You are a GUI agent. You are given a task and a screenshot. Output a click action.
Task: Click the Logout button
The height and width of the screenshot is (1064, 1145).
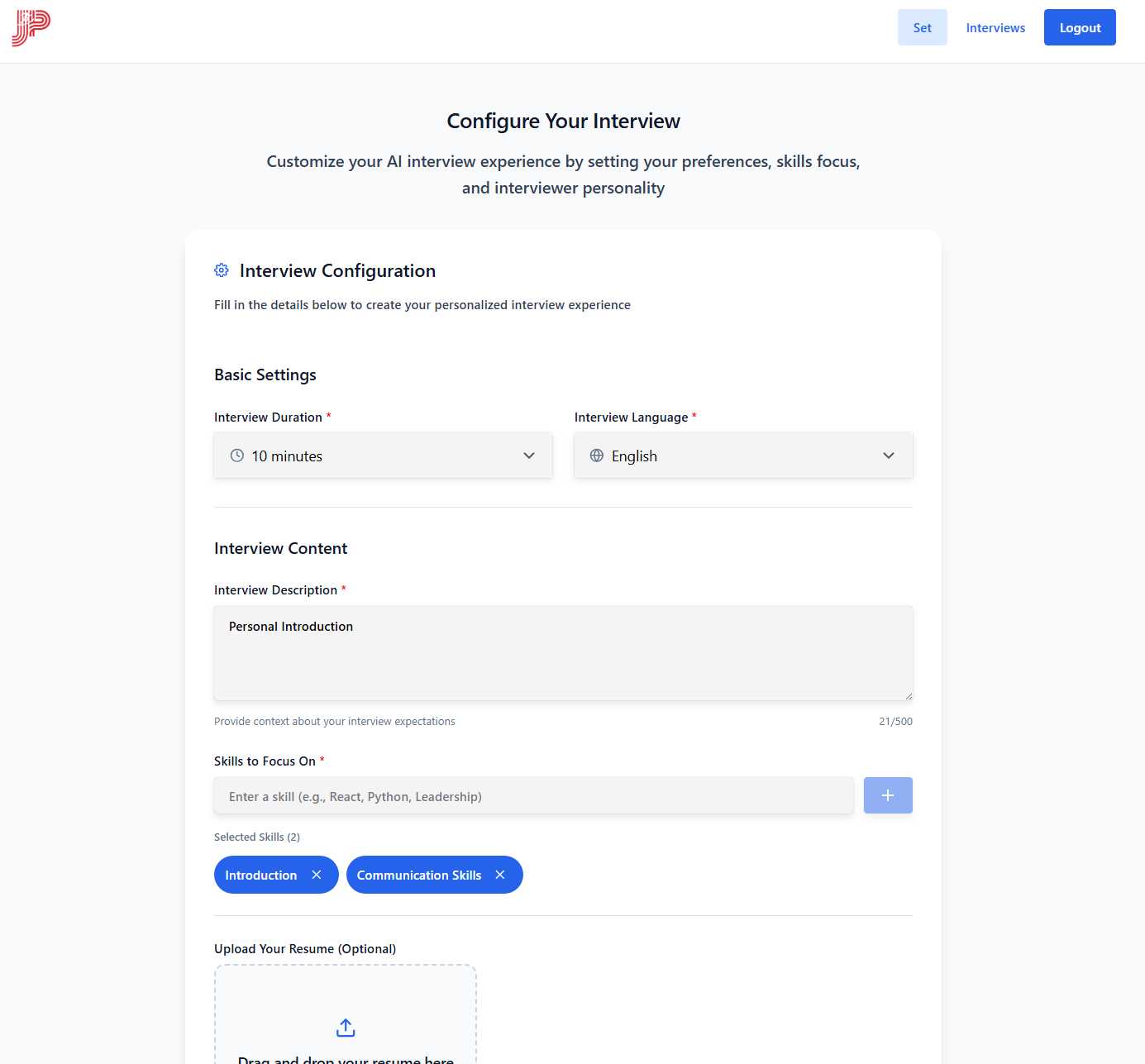point(1080,27)
